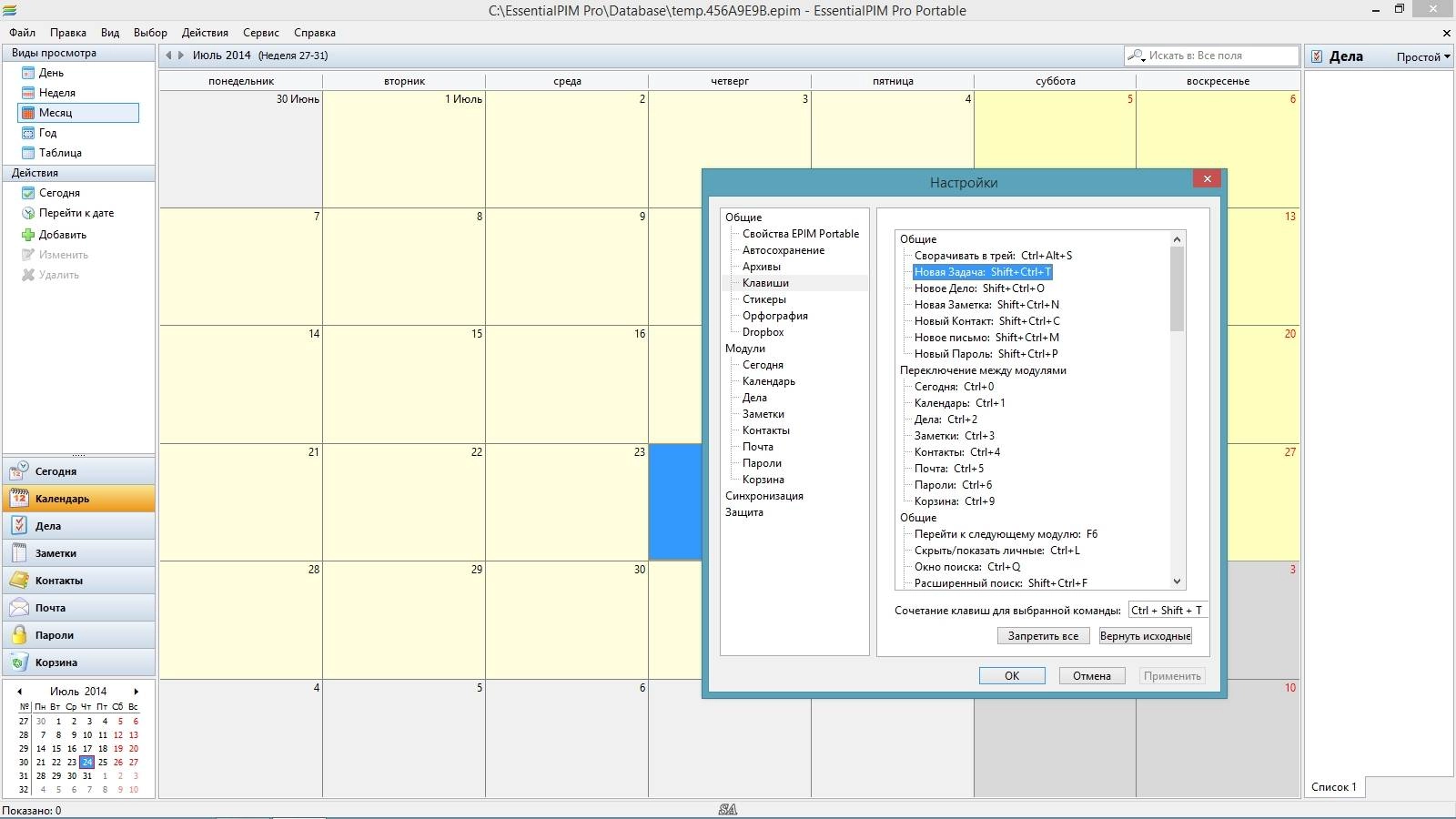
Task: Open the Today module in the navigation pane
Action: coord(79,471)
